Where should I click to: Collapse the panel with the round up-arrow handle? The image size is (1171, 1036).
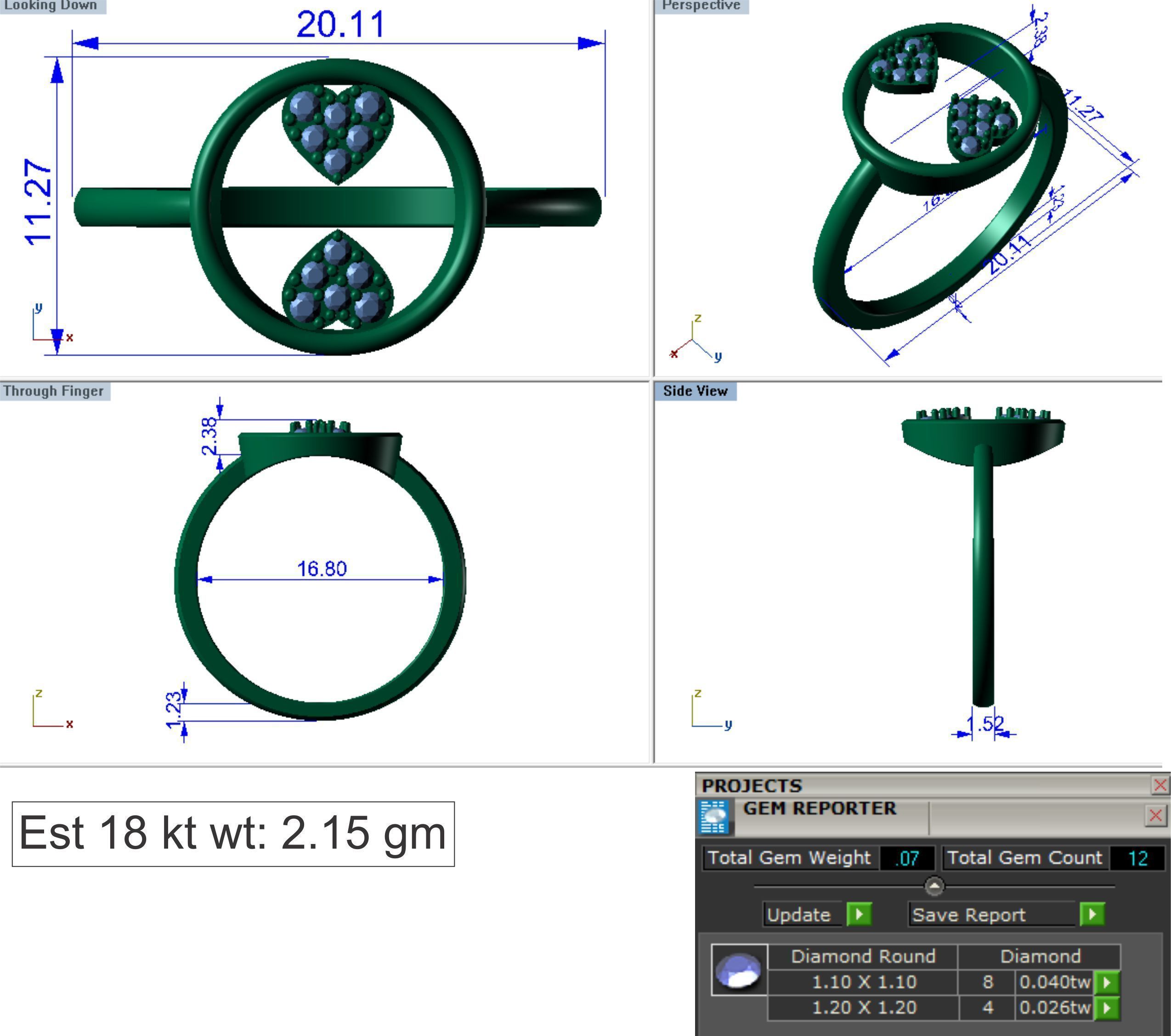tap(934, 887)
